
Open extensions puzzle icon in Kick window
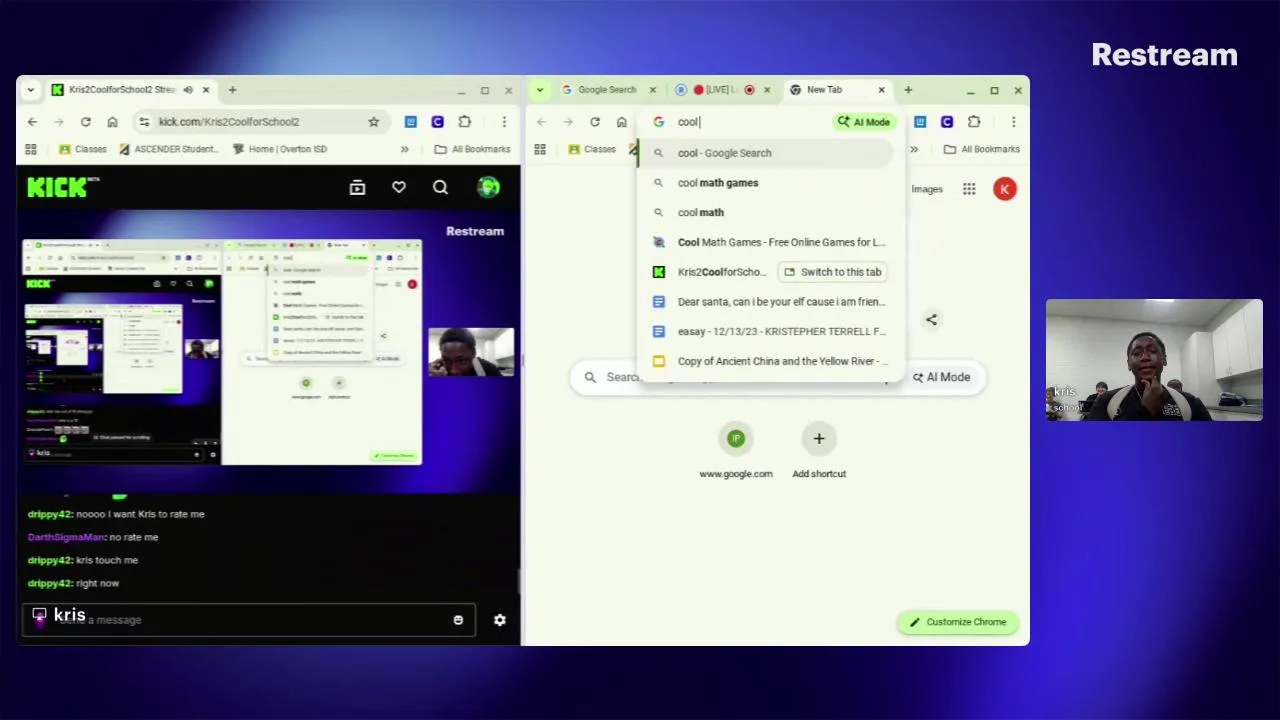coord(464,122)
